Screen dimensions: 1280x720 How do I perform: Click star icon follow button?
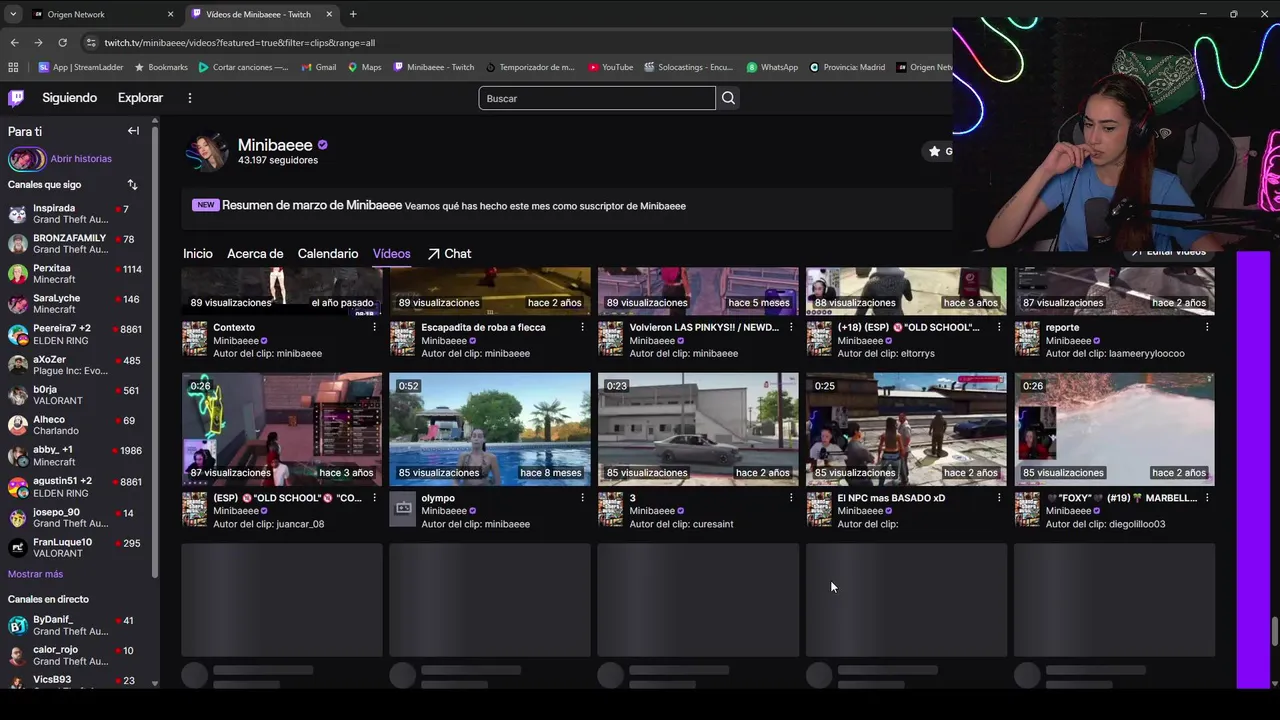(x=934, y=151)
